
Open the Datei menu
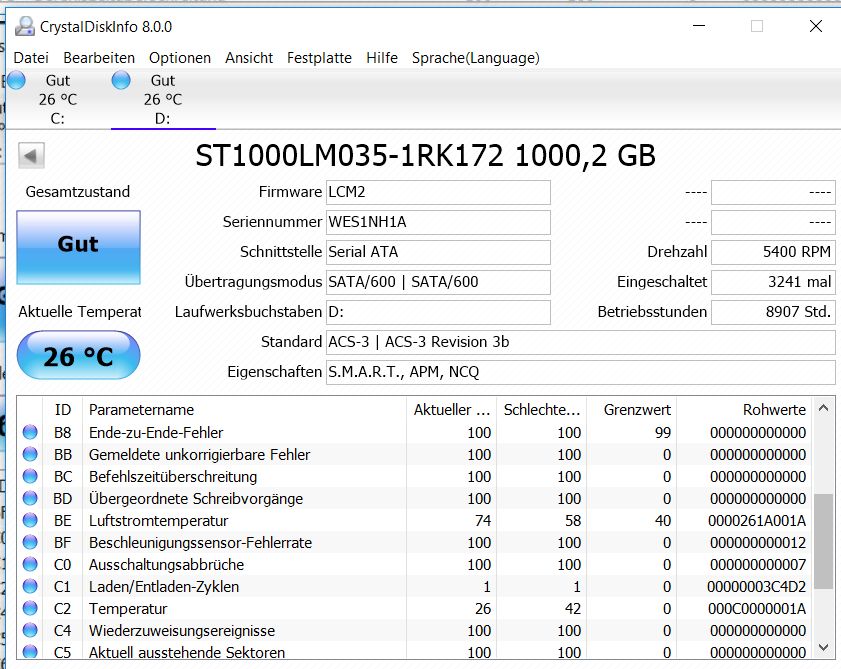[x=31, y=58]
